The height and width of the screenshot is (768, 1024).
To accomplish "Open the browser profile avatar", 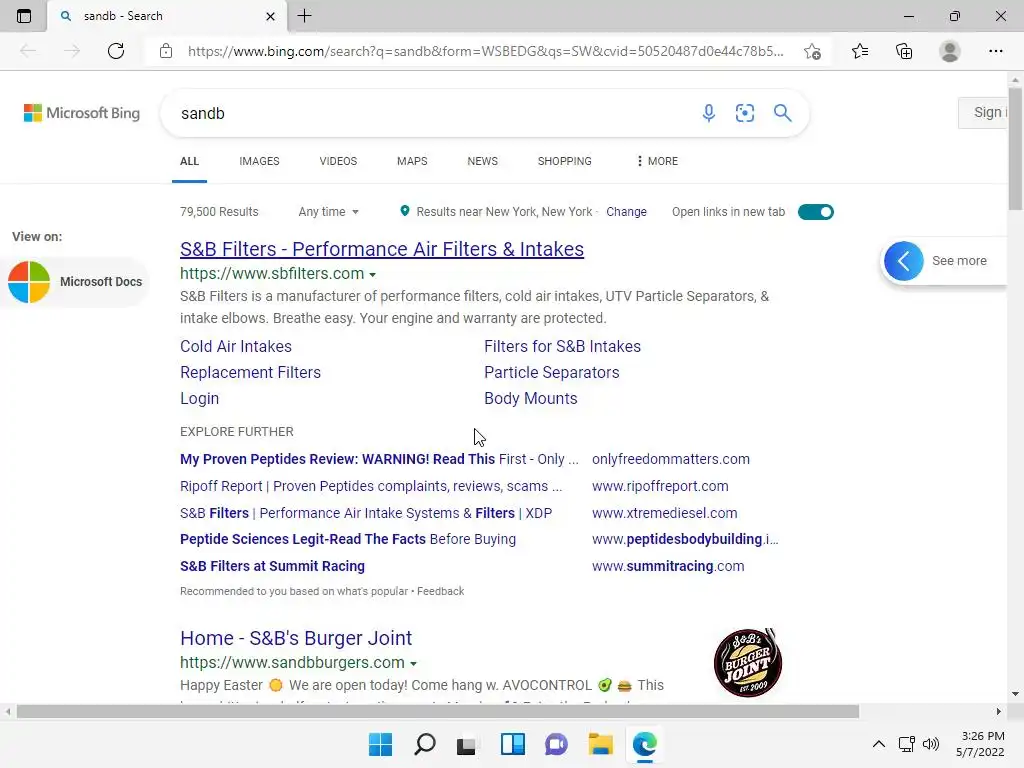I will pyautogui.click(x=950, y=51).
